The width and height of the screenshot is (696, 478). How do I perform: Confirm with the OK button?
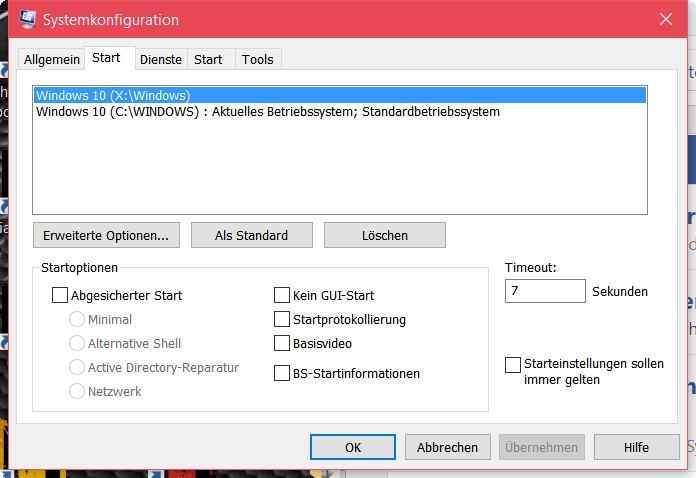pyautogui.click(x=353, y=447)
